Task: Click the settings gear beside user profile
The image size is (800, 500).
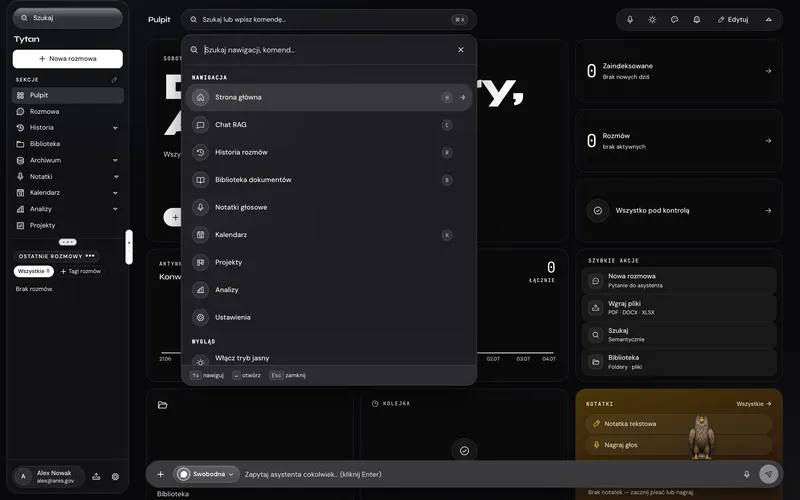Action: 115,477
